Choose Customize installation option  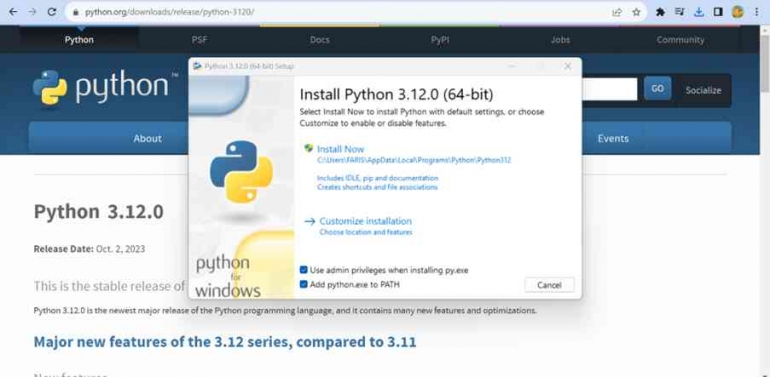click(x=366, y=221)
